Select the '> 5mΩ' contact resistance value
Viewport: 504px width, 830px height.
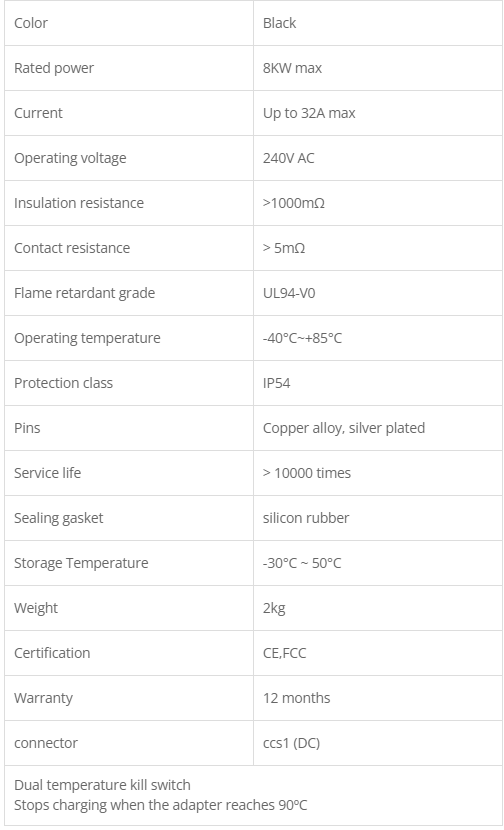284,248
